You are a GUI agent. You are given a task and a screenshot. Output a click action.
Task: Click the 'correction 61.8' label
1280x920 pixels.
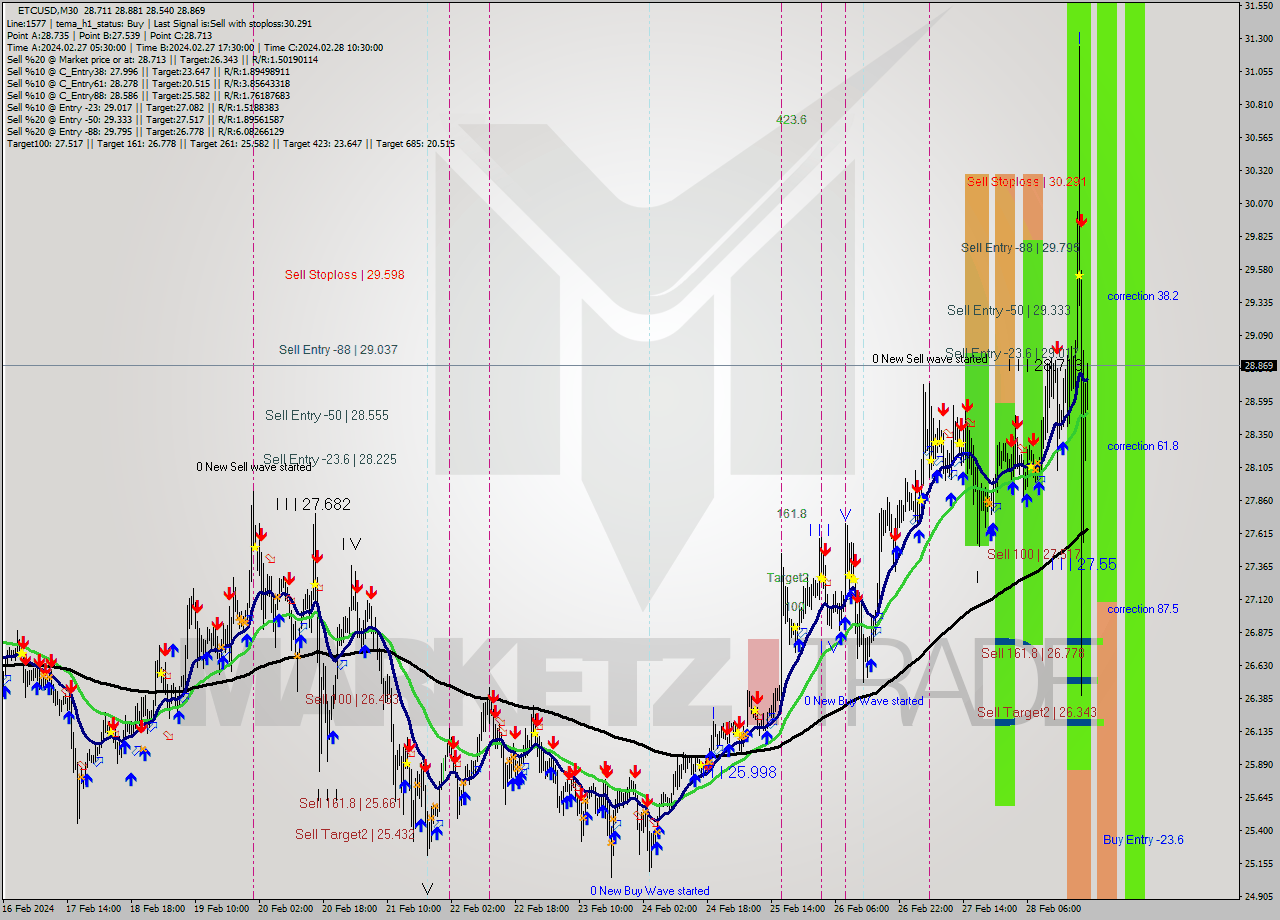click(1142, 446)
